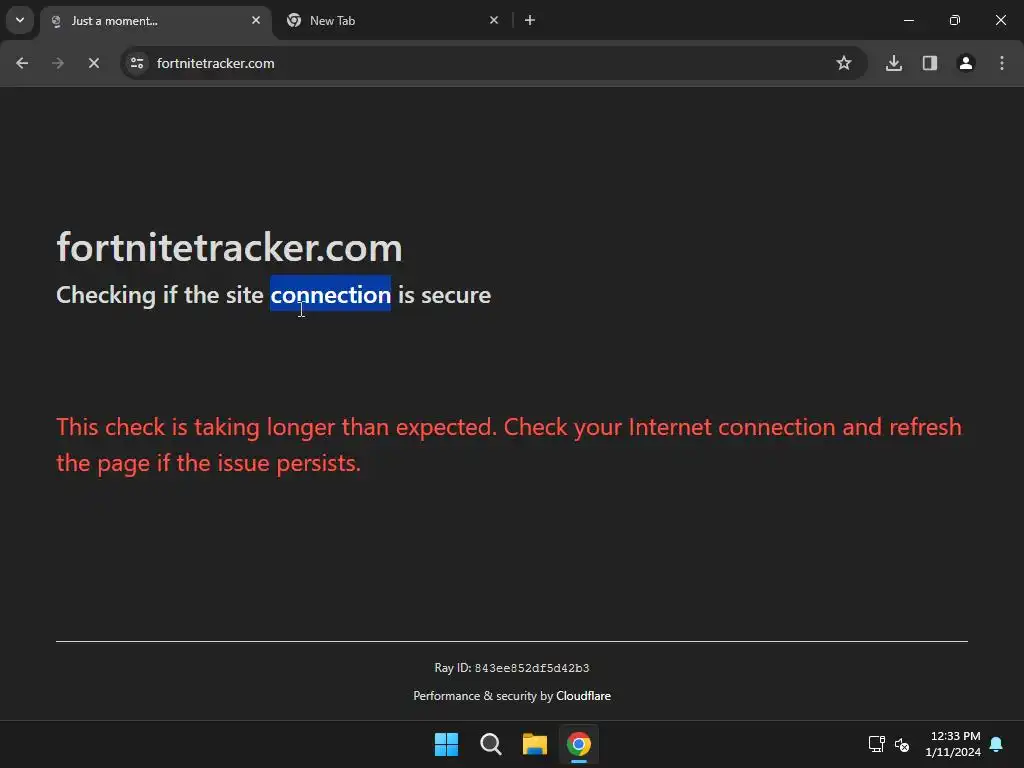Open the Windows Start menu

coord(447,744)
